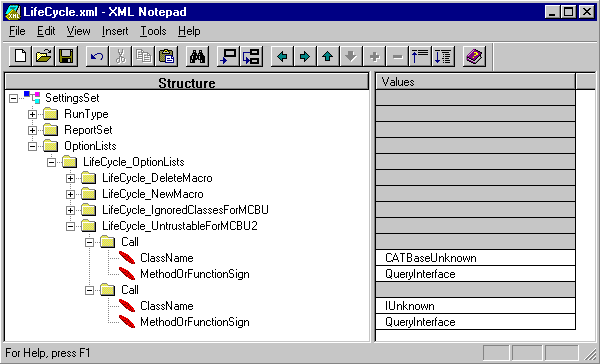This screenshot has width=600, height=364.
Task: Click the Open file toolbar icon
Action: (x=43, y=57)
